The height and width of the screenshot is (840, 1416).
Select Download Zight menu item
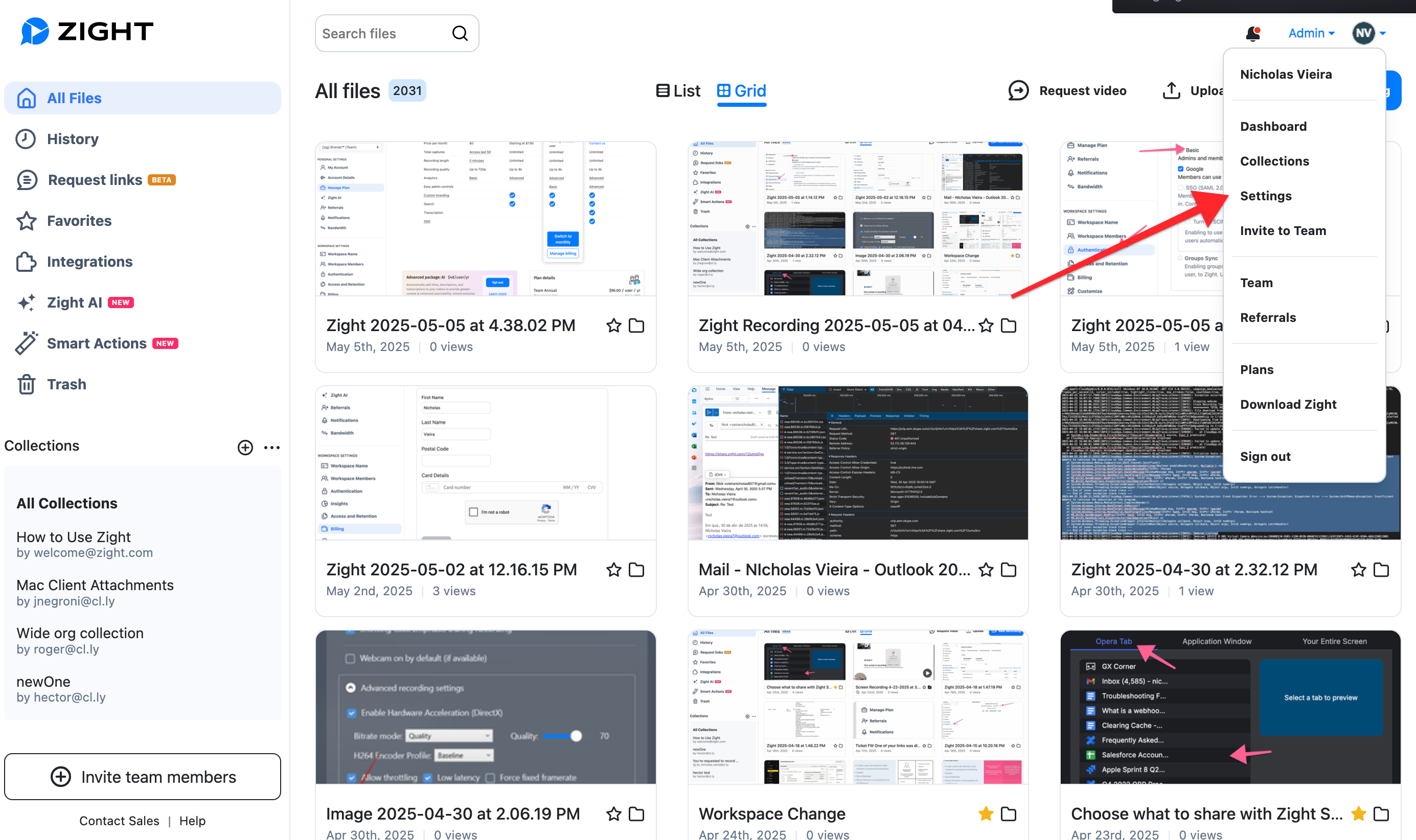(x=1288, y=404)
